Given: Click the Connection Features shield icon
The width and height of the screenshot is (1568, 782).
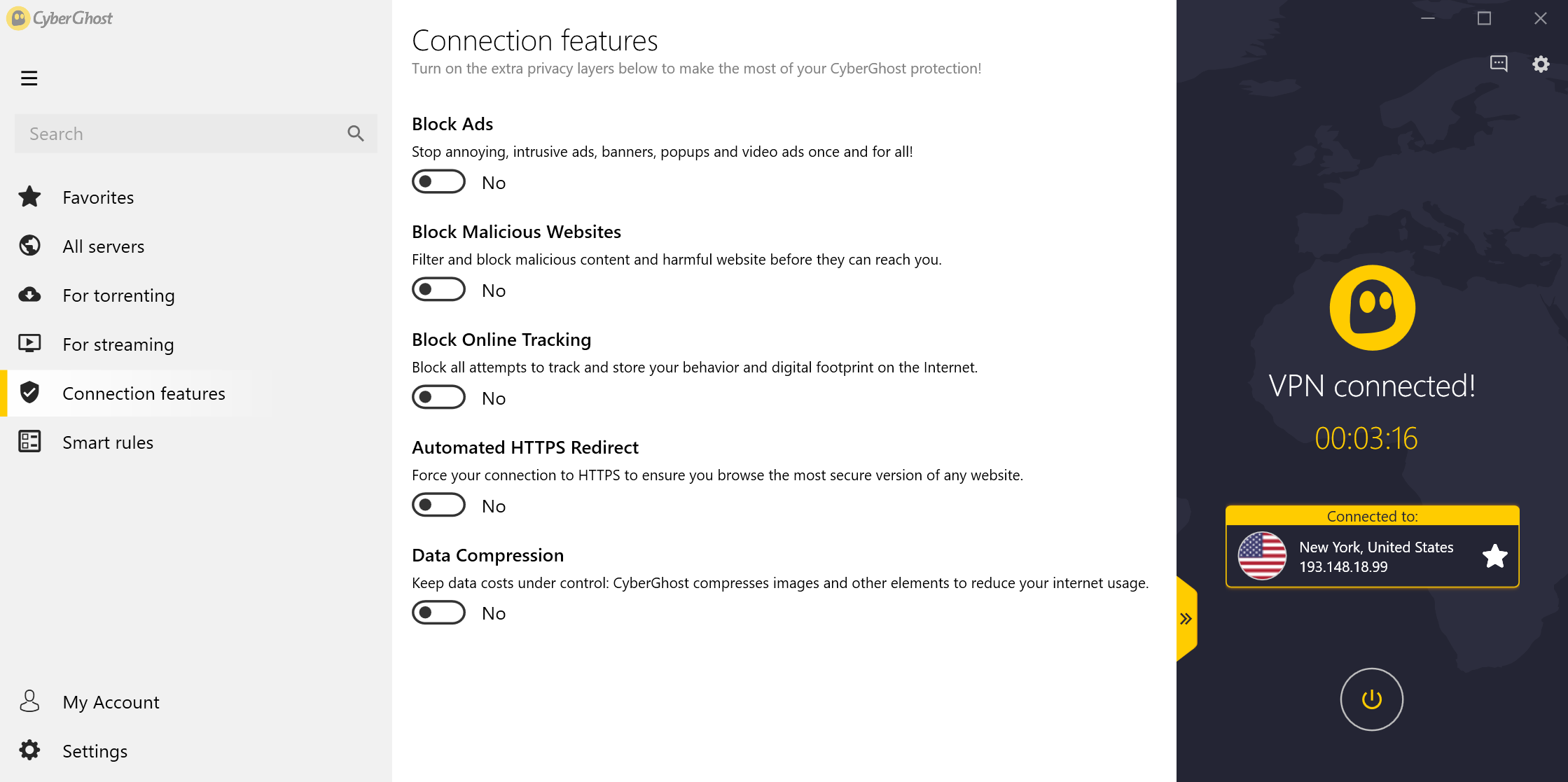Looking at the screenshot, I should (x=30, y=393).
